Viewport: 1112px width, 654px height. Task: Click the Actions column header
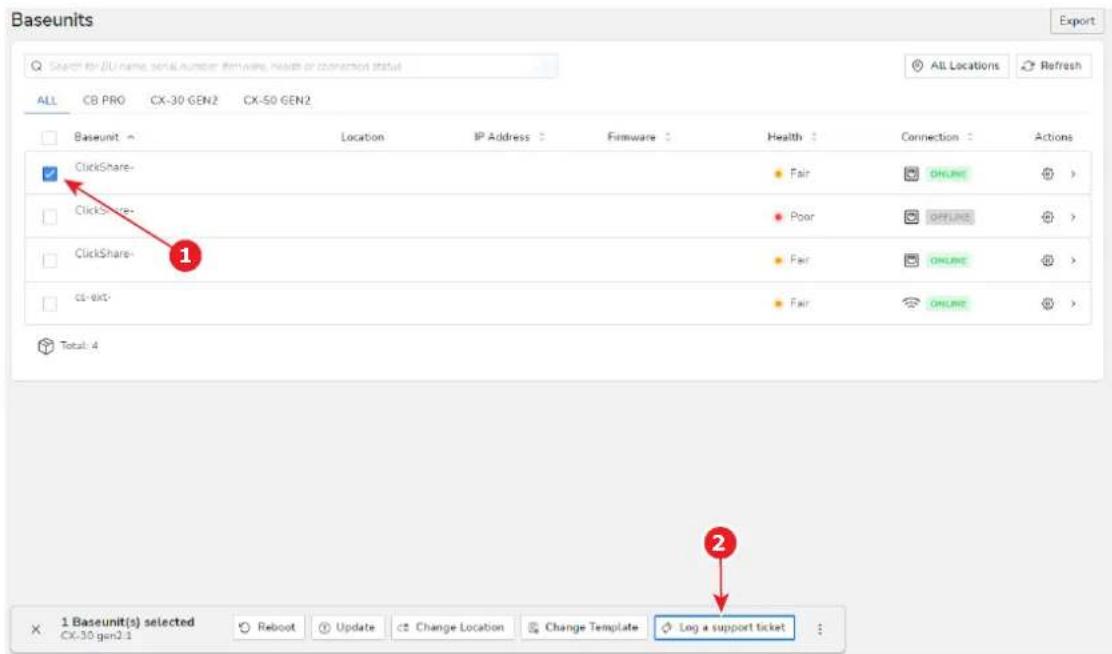pos(1053,137)
